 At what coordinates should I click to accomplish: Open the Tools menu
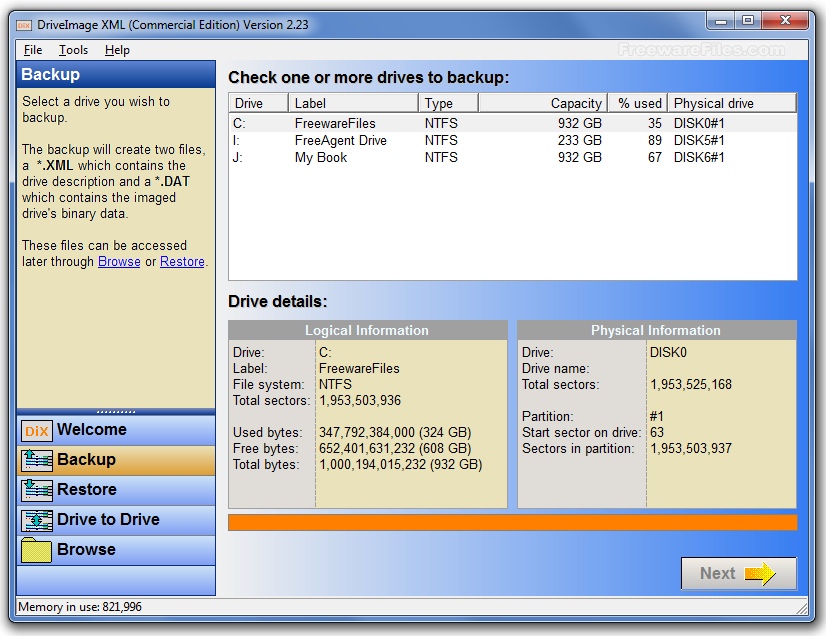pyautogui.click(x=73, y=50)
